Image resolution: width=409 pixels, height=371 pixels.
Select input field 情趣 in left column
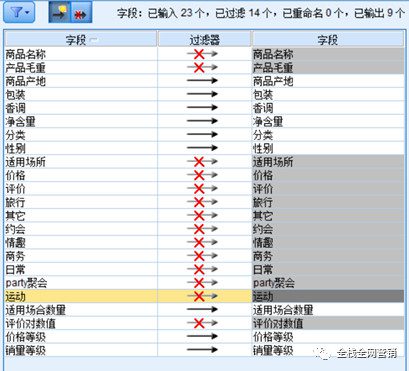tap(80, 242)
